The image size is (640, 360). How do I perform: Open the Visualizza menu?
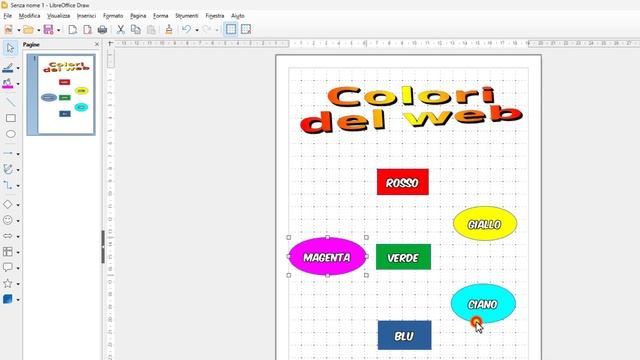tap(58, 16)
